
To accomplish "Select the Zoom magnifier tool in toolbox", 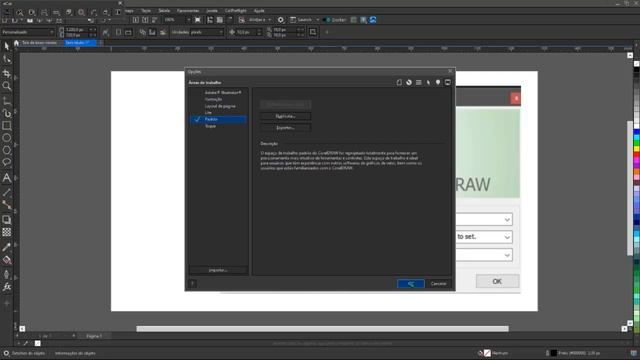I will point(7,86).
